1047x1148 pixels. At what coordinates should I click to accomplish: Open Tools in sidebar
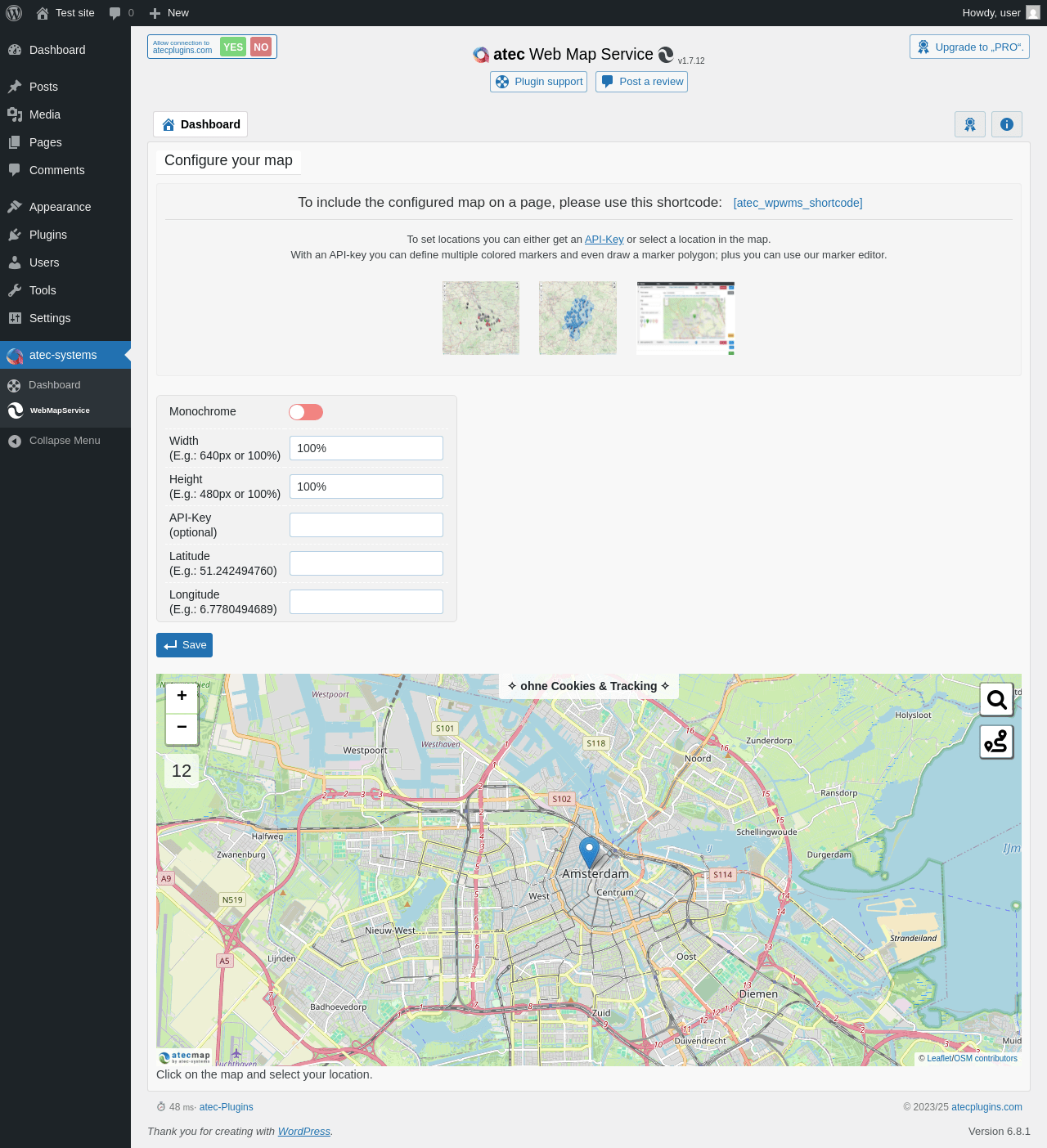pyautogui.click(x=65, y=290)
